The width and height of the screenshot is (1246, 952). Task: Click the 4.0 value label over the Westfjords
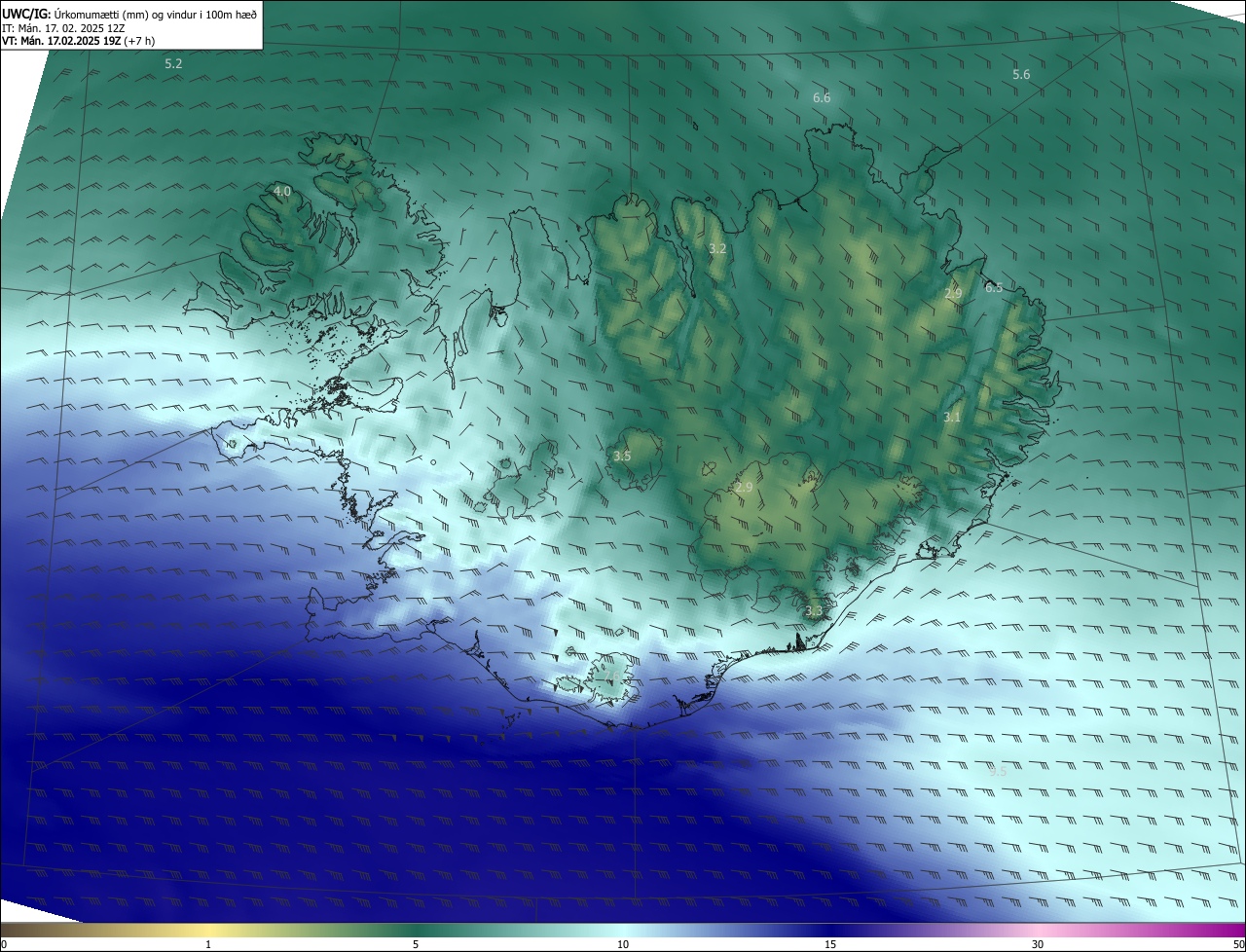point(282,192)
